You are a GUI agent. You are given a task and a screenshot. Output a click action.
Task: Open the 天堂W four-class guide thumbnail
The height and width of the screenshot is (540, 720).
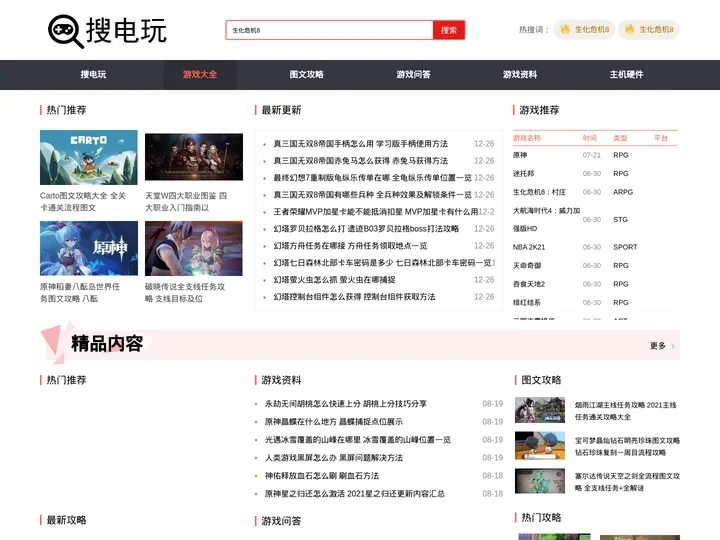(x=194, y=157)
